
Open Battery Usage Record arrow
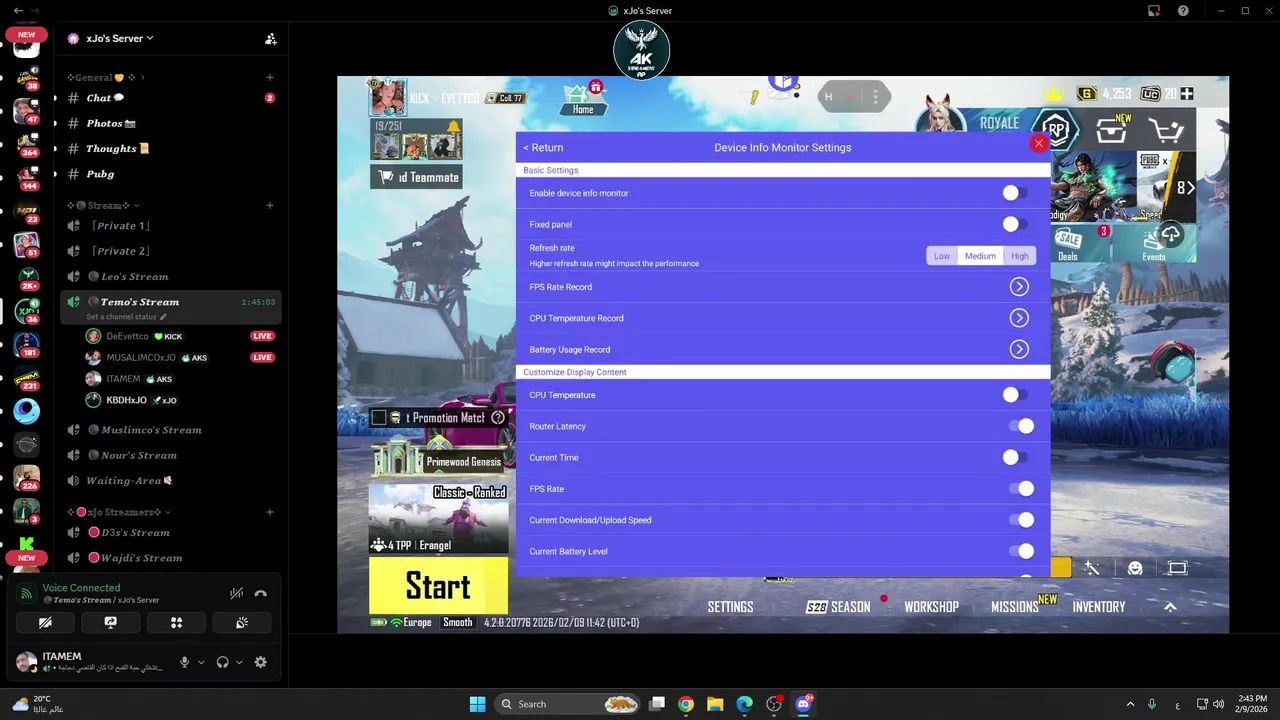[x=1019, y=349]
